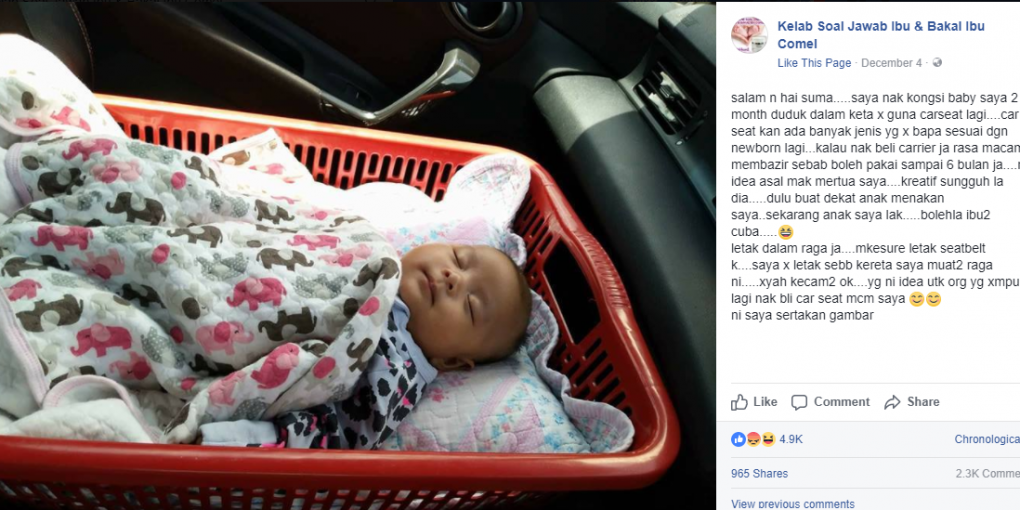The width and height of the screenshot is (1020, 510).
Task: Click the angry reaction icon
Action: click(x=753, y=439)
